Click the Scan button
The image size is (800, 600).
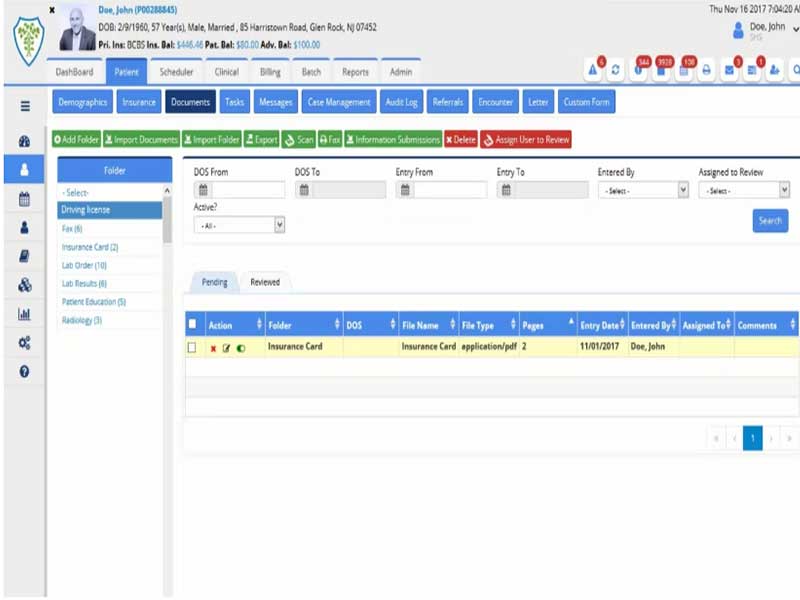click(x=298, y=139)
